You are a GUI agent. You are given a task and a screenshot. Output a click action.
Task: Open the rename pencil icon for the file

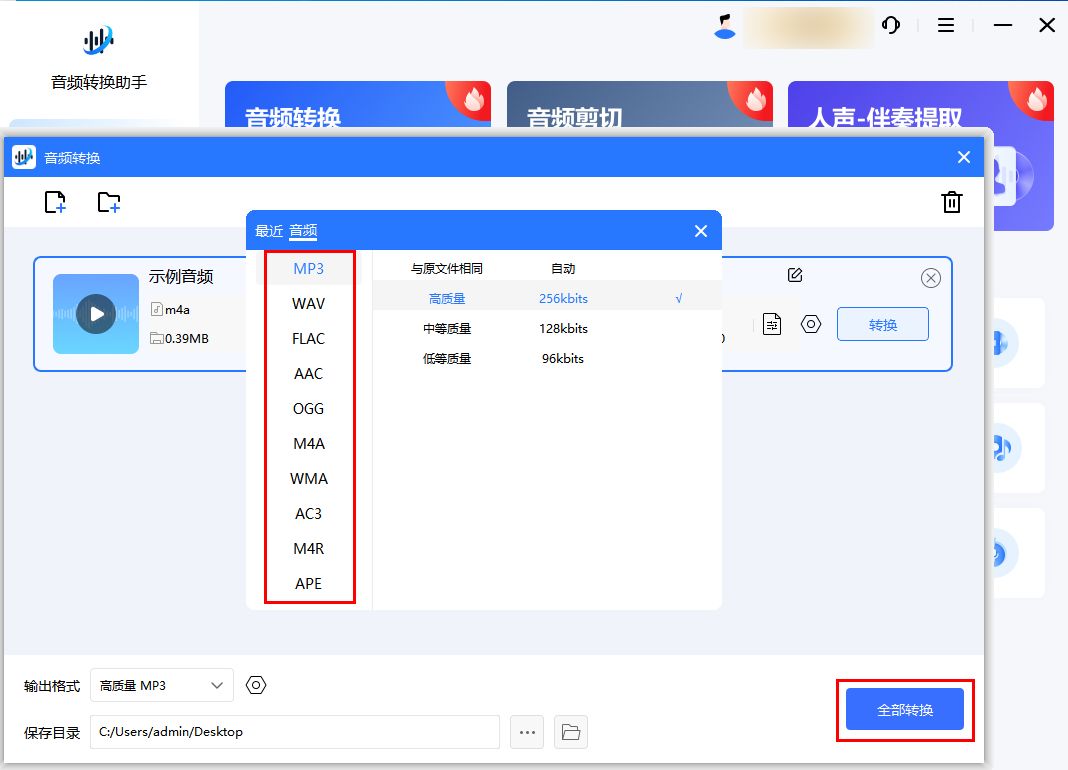[795, 274]
